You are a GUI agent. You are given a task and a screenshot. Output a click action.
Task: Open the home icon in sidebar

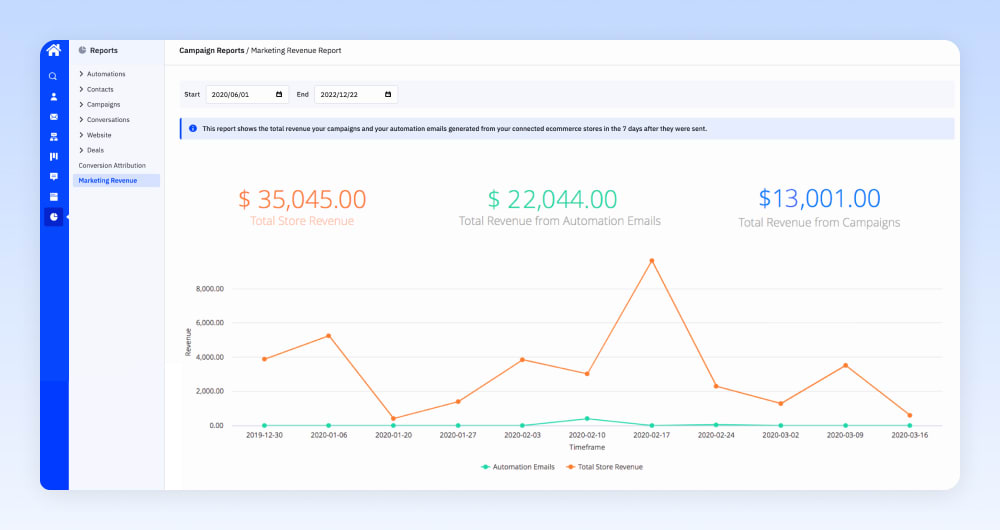coord(54,50)
